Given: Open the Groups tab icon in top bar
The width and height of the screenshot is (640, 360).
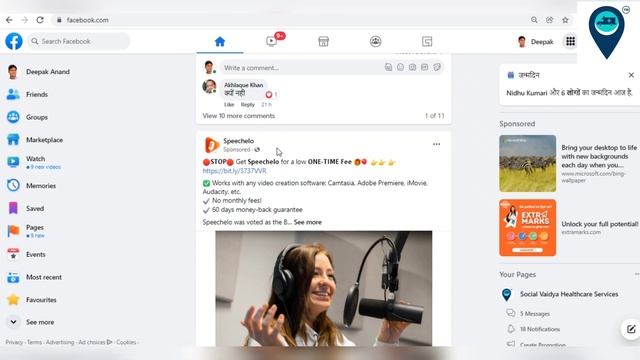Looking at the screenshot, I should pos(376,41).
